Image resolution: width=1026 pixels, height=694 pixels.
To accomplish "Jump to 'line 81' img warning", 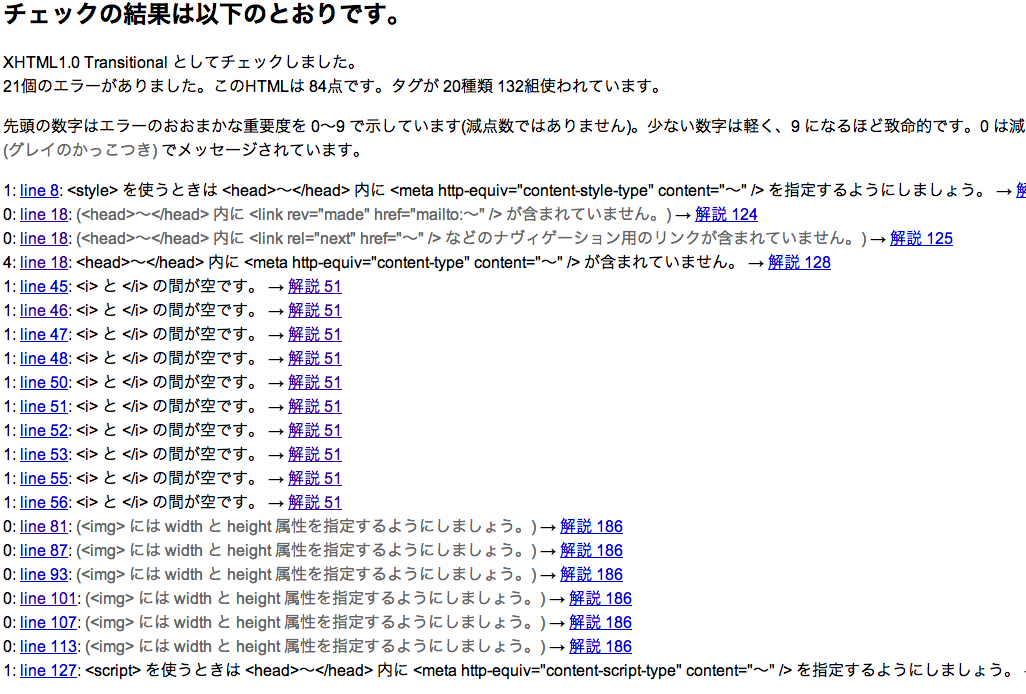I will pyautogui.click(x=44, y=526).
